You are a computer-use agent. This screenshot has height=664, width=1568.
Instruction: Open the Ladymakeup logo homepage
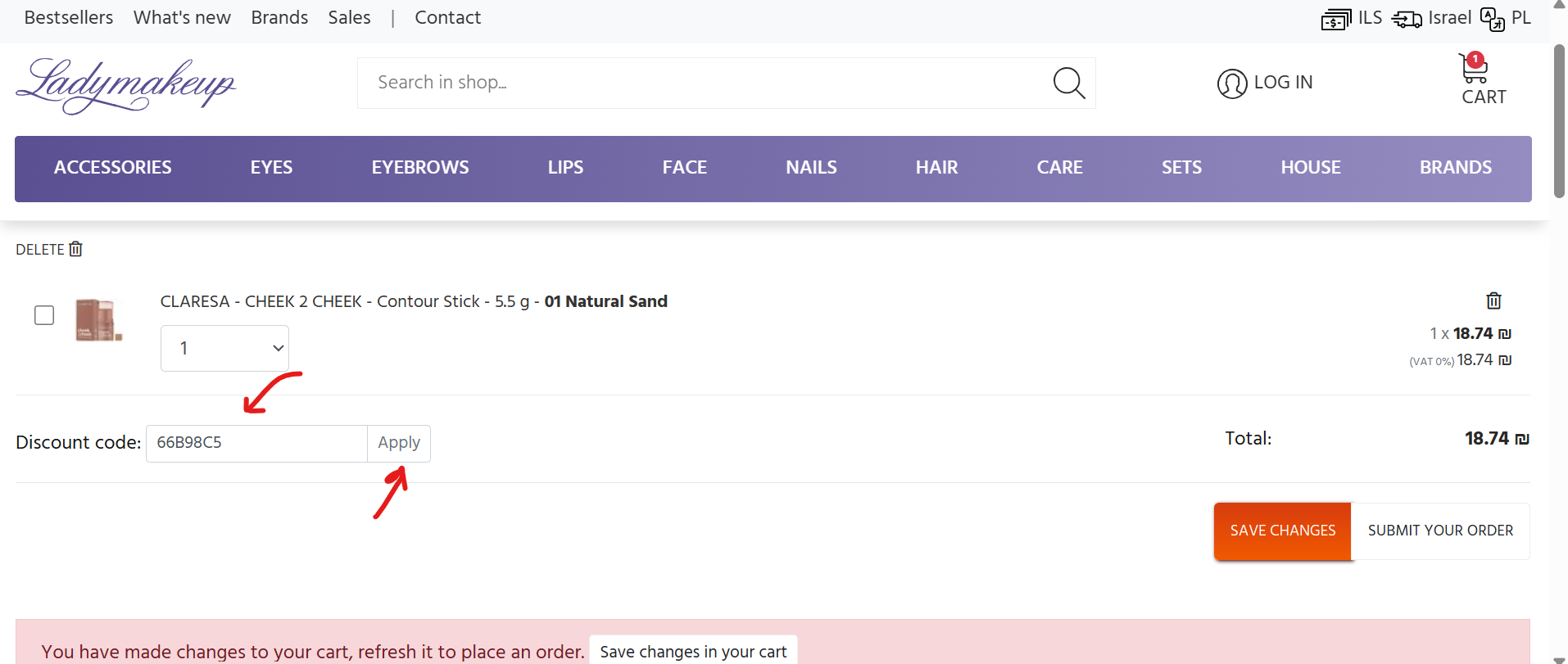pyautogui.click(x=125, y=85)
